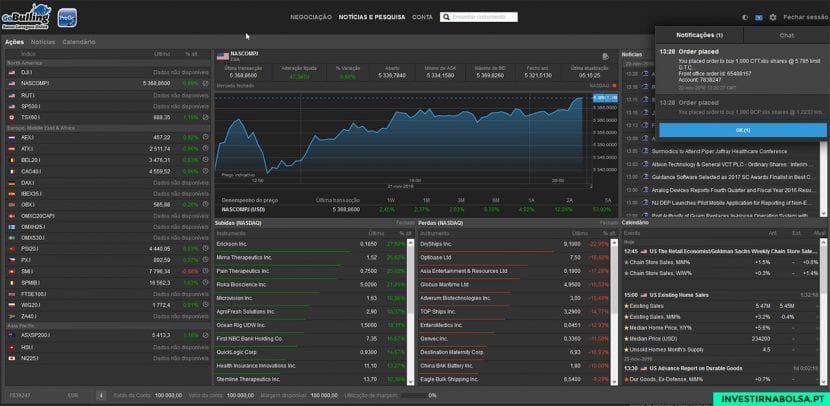Click the clock icon on SMI.I row
Image resolution: width=830 pixels, height=406 pixels.
click(x=205, y=271)
